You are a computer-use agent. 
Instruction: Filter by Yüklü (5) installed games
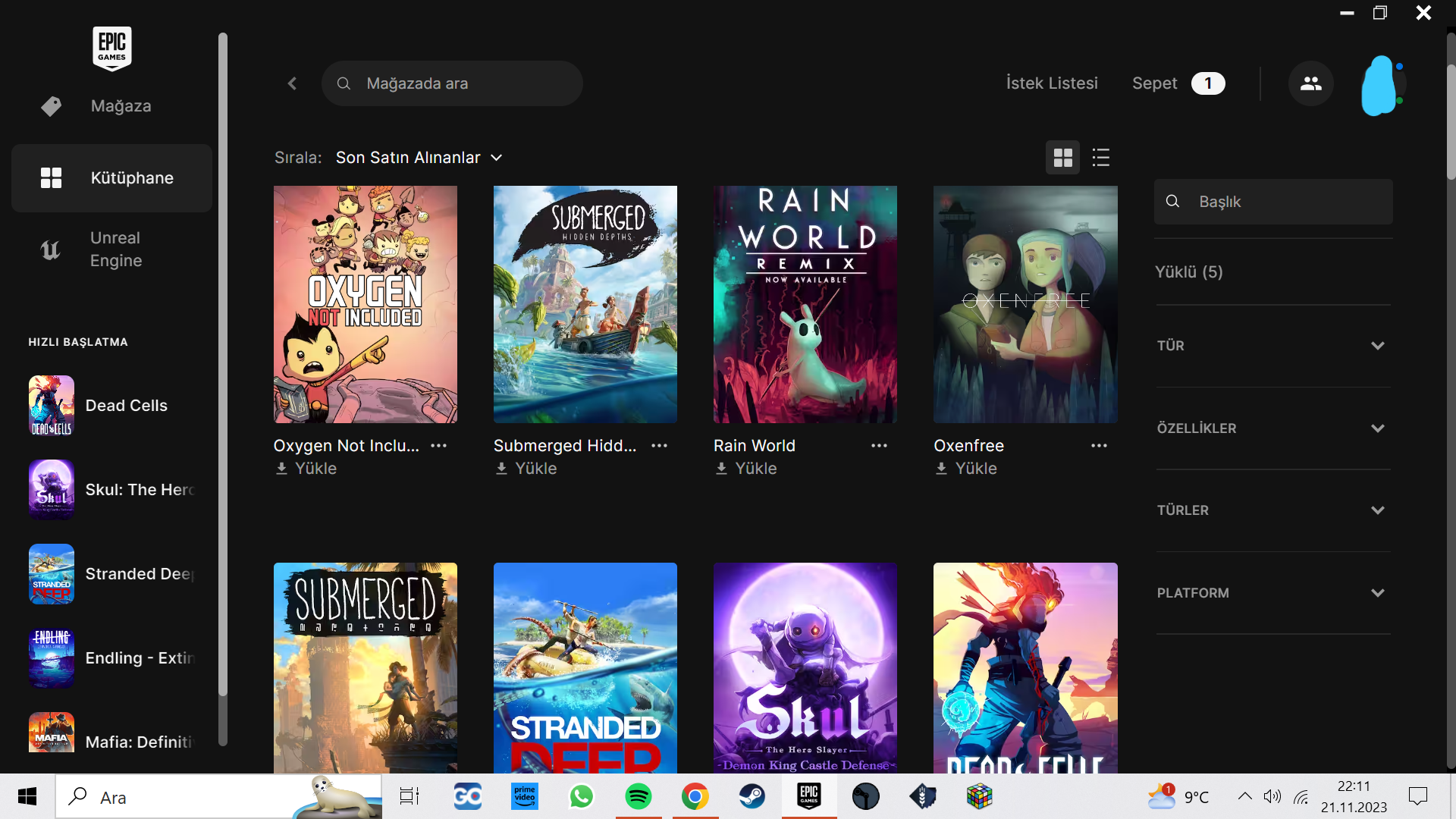click(1188, 272)
